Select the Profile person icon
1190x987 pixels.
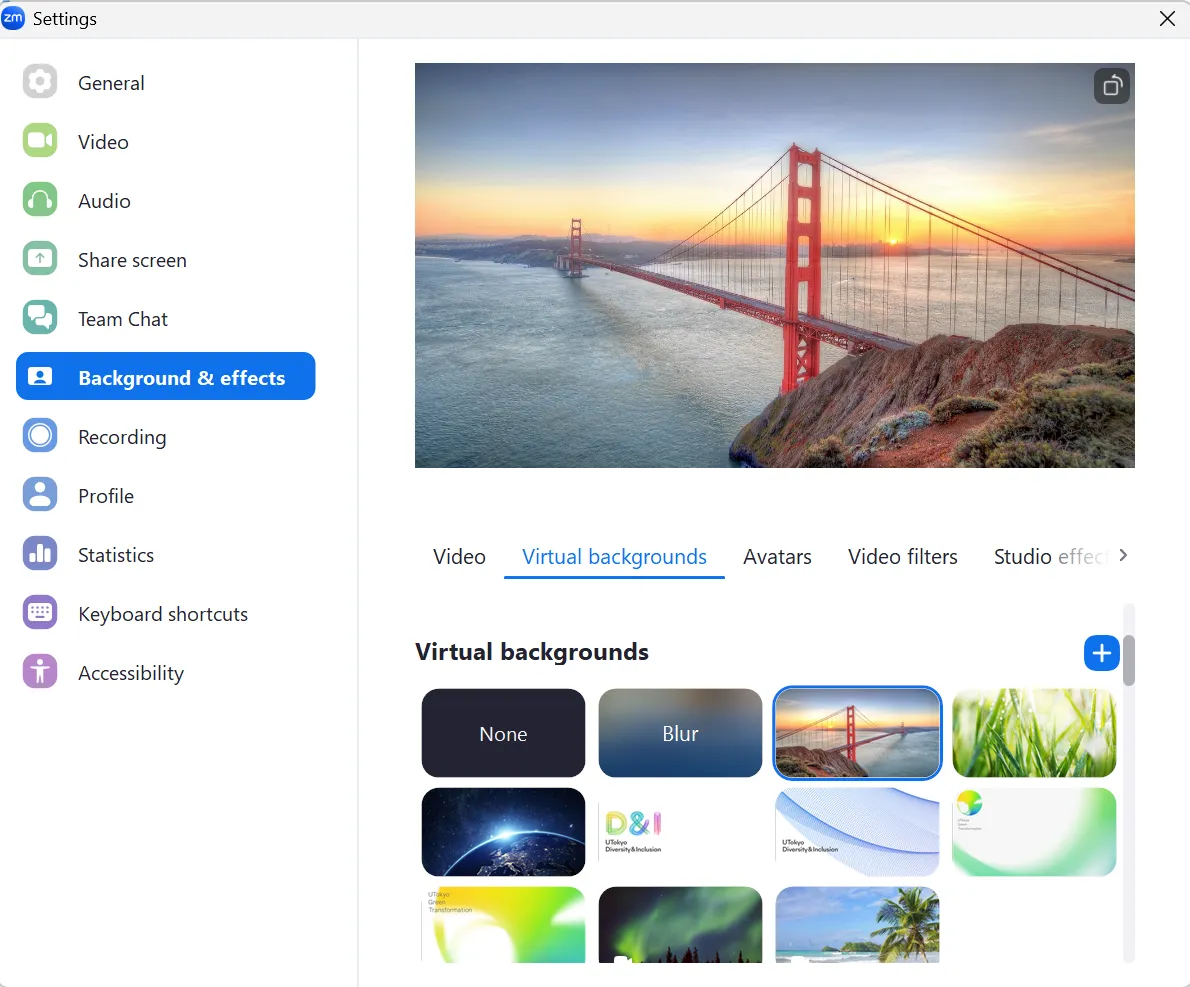[40, 495]
